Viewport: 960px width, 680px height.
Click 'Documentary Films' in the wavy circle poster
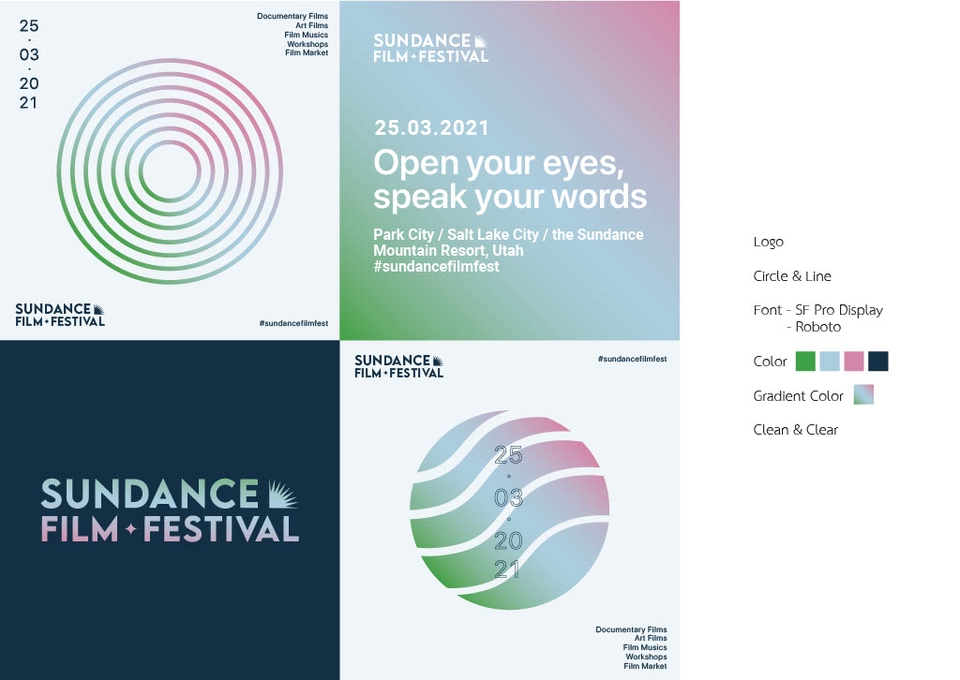click(x=631, y=629)
